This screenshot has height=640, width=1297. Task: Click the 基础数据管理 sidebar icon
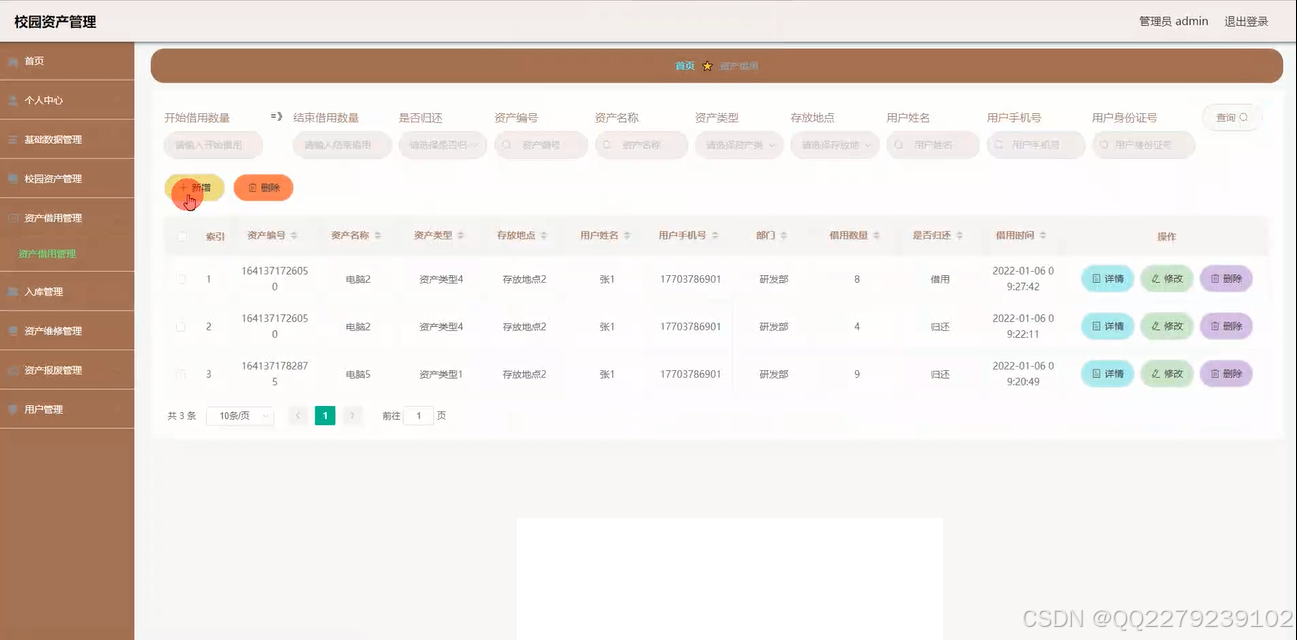(15, 139)
